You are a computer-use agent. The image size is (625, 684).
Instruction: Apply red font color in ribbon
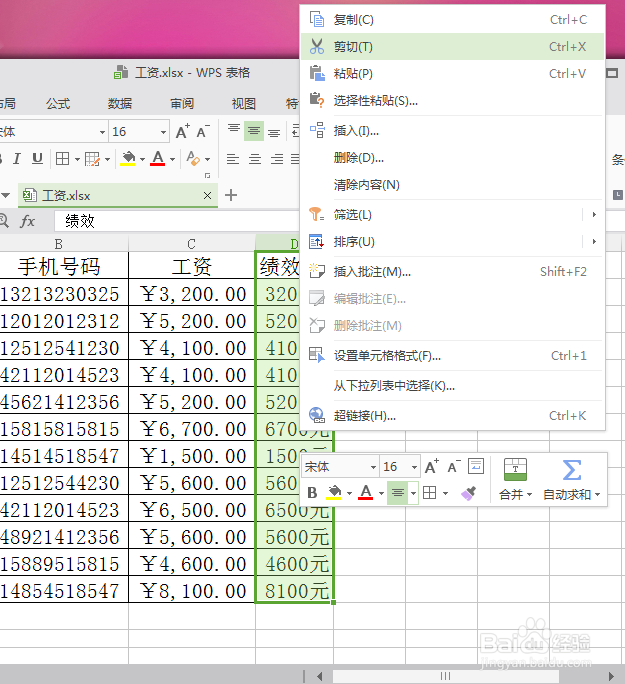(x=158, y=158)
